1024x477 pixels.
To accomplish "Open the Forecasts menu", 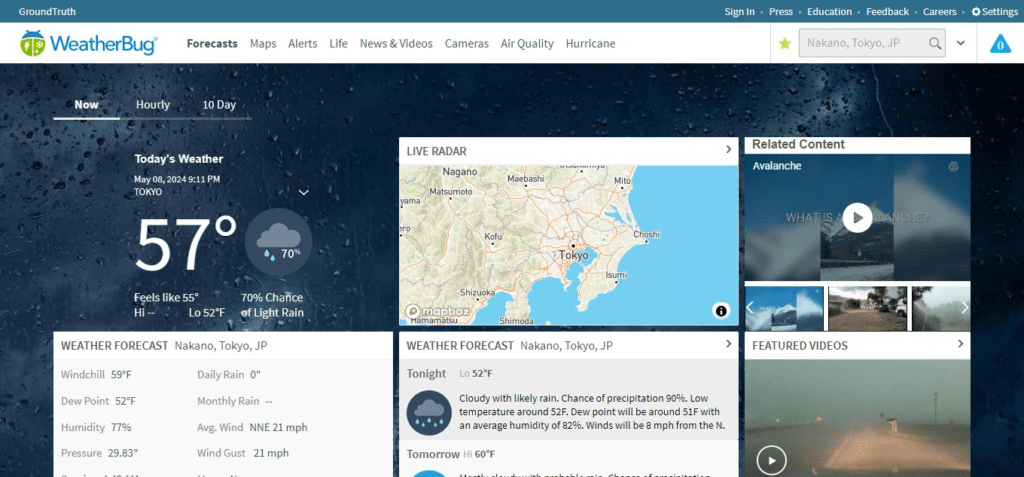I will tap(212, 44).
